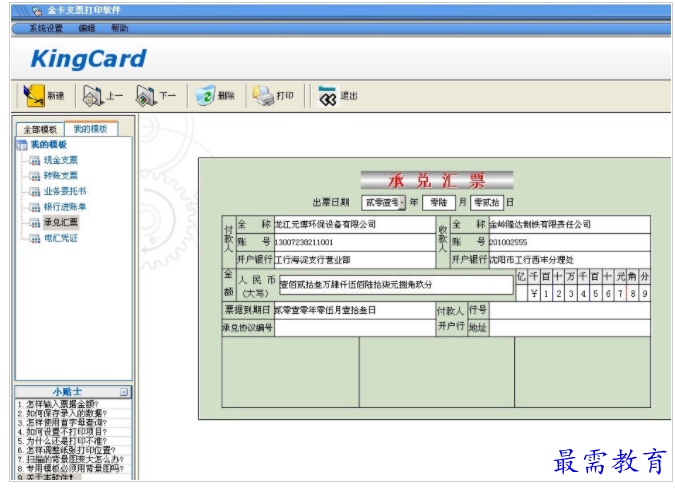Open tip 7 扫描的背景图变大怎么办
Image resolution: width=675 pixels, height=493 pixels.
pyautogui.click(x=73, y=459)
